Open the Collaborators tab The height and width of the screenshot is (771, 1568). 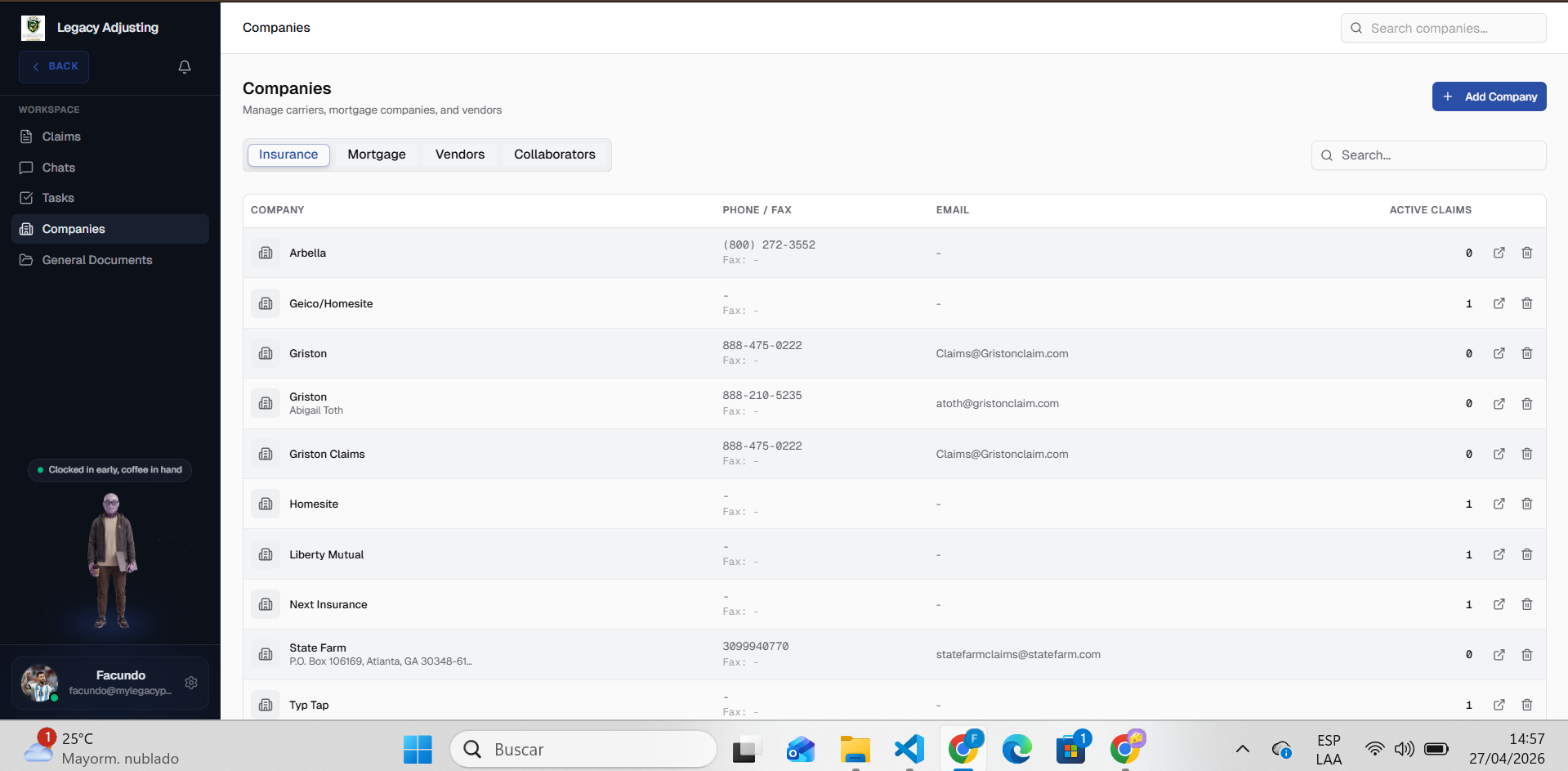[x=554, y=155]
